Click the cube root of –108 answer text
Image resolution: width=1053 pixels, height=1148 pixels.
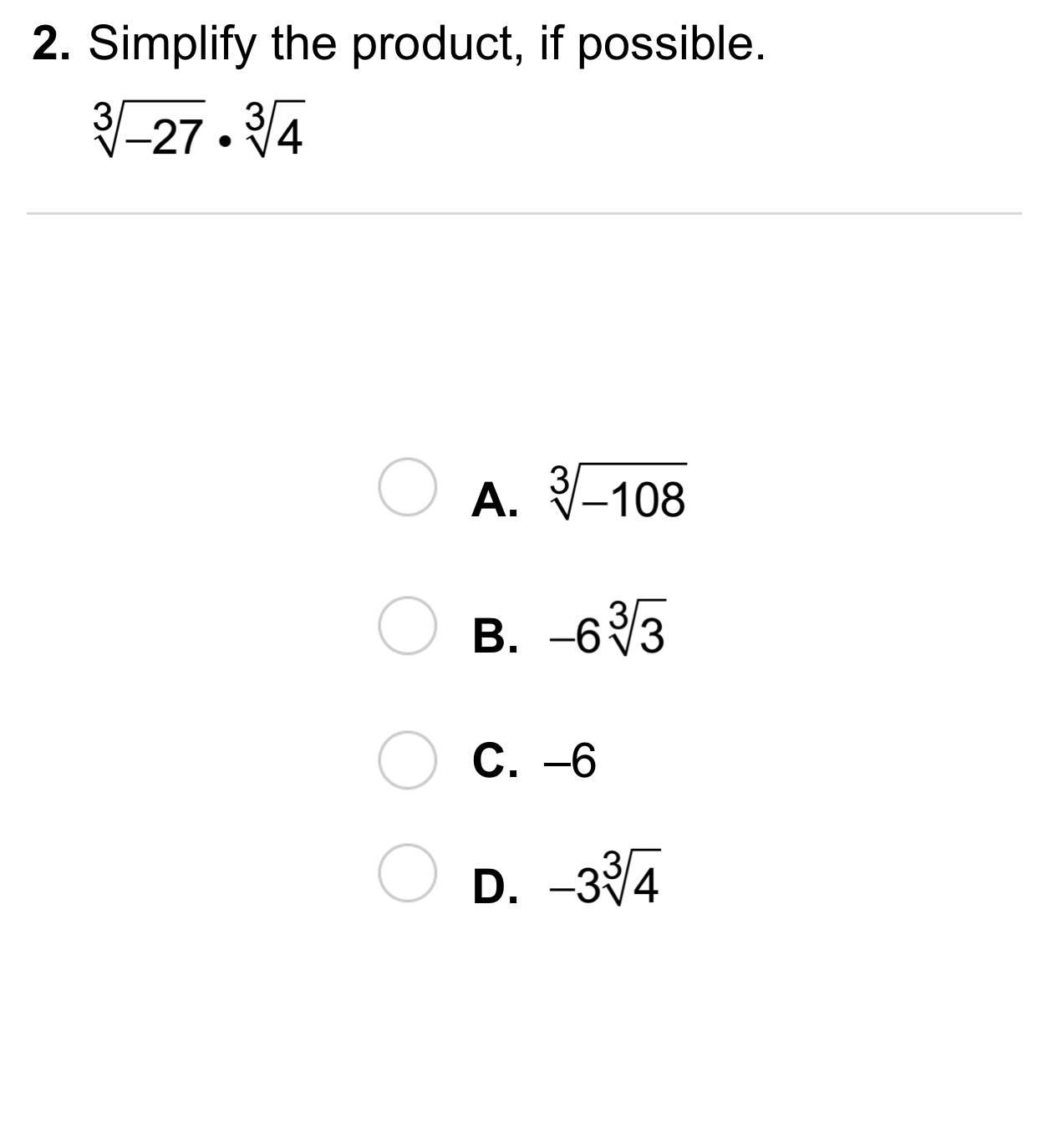tap(618, 493)
